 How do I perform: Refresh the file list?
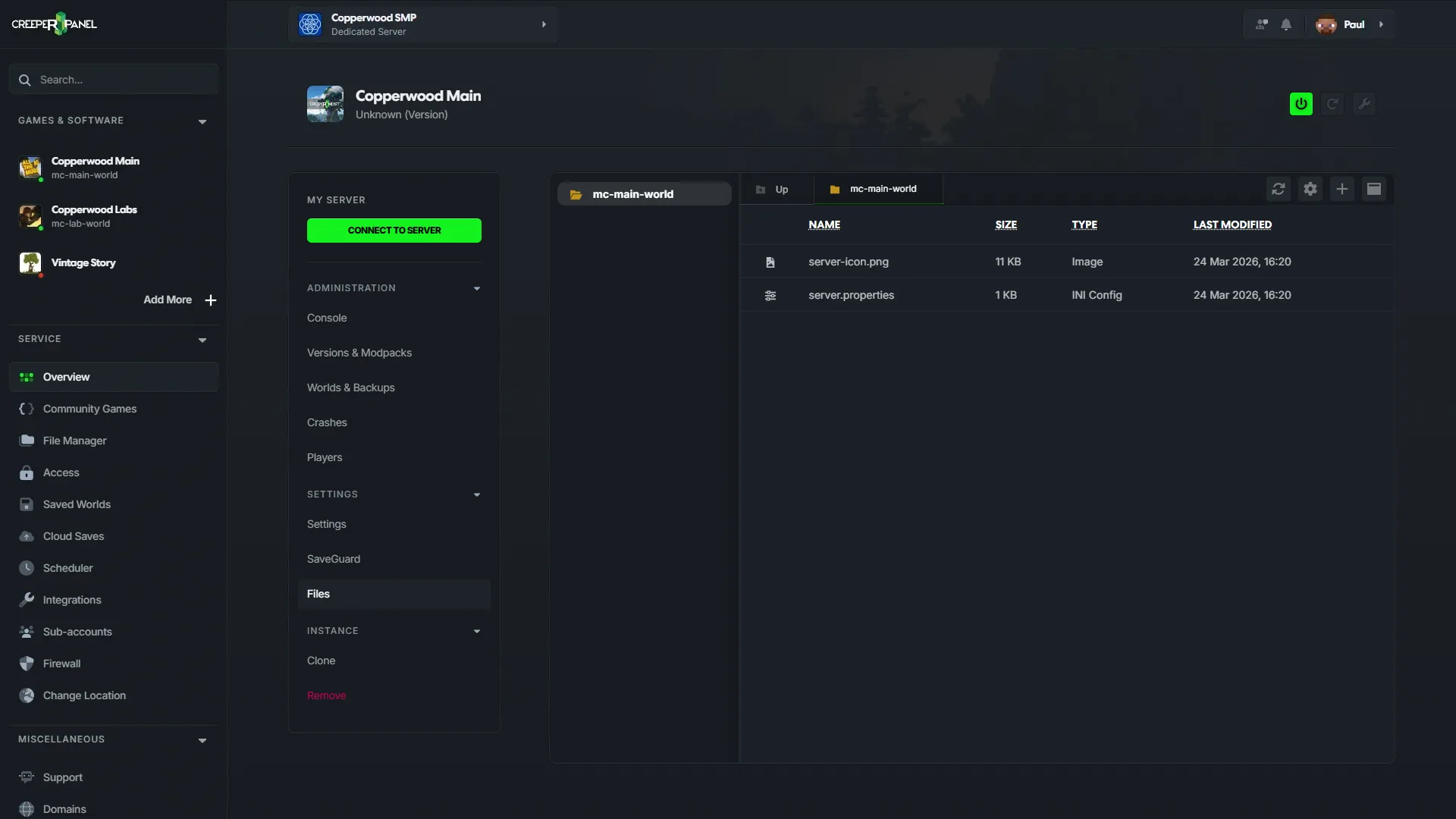coord(1279,189)
